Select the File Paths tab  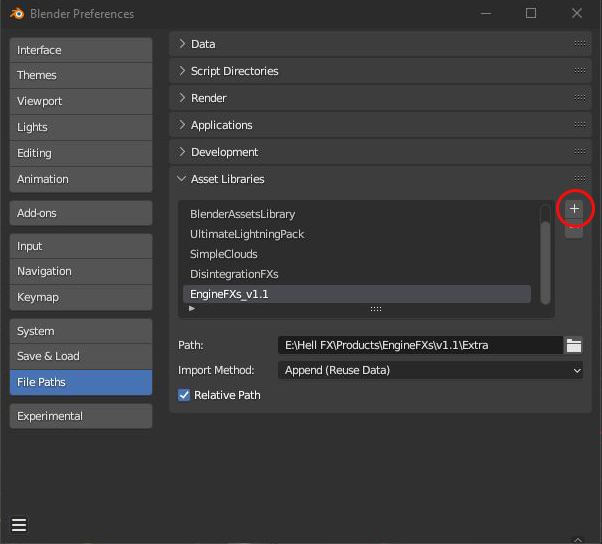coord(81,382)
